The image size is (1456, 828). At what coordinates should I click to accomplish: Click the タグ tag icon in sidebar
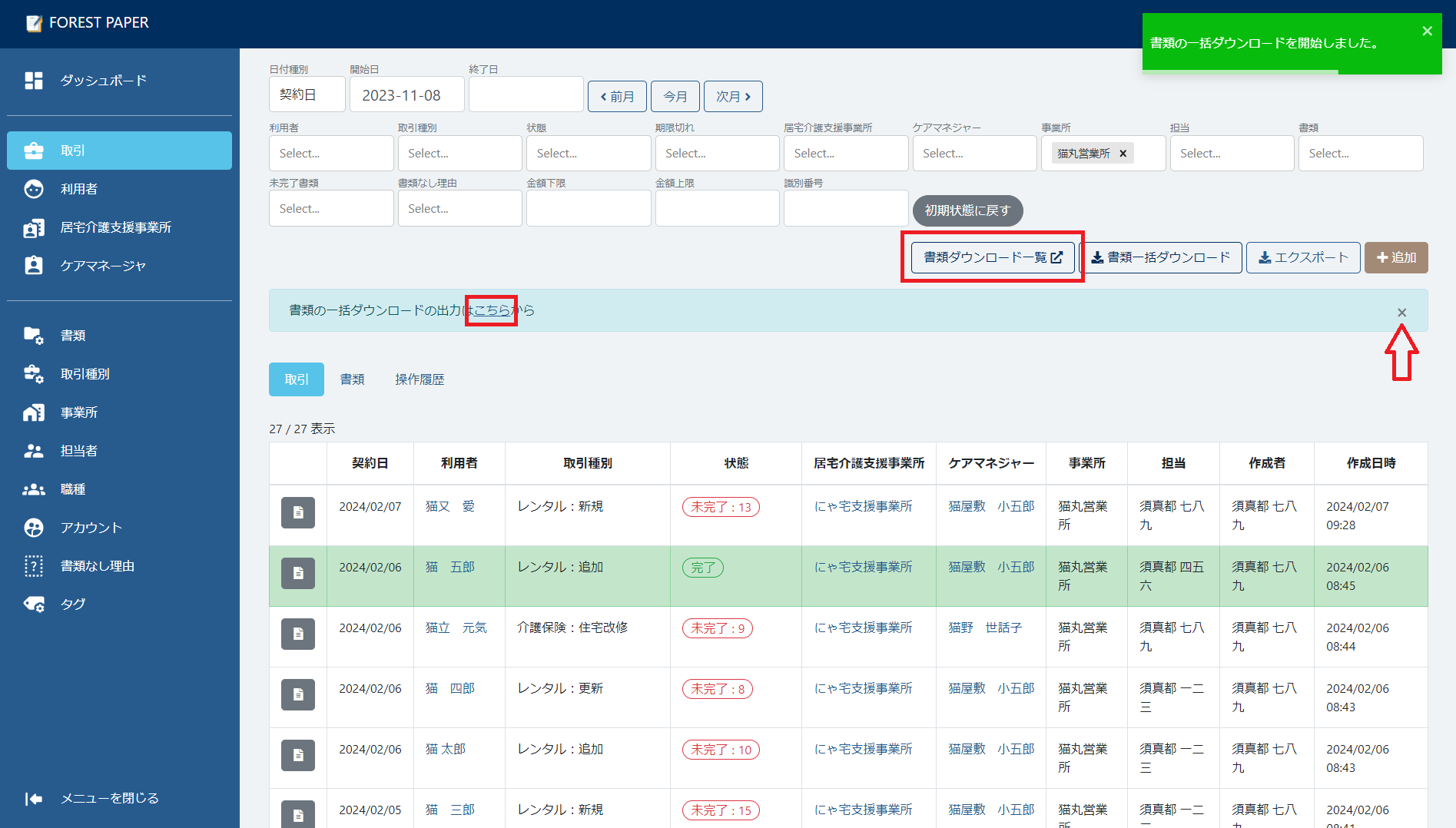coord(33,604)
